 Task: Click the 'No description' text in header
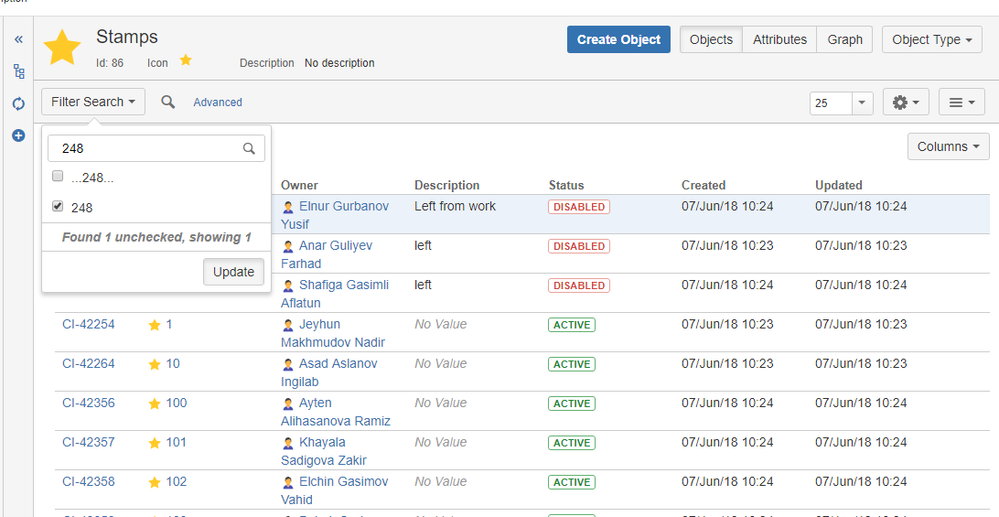[x=340, y=63]
